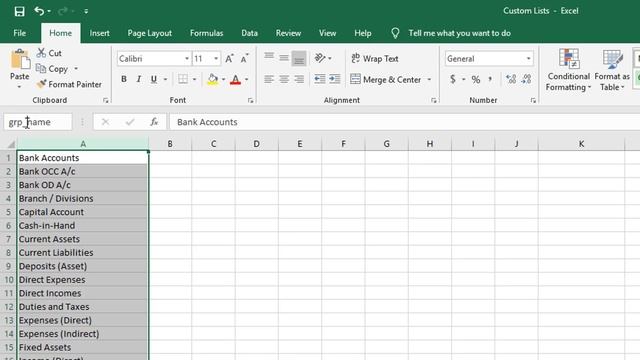The image size is (640, 360).
Task: Toggle Align Left icon
Action: coord(269,79)
